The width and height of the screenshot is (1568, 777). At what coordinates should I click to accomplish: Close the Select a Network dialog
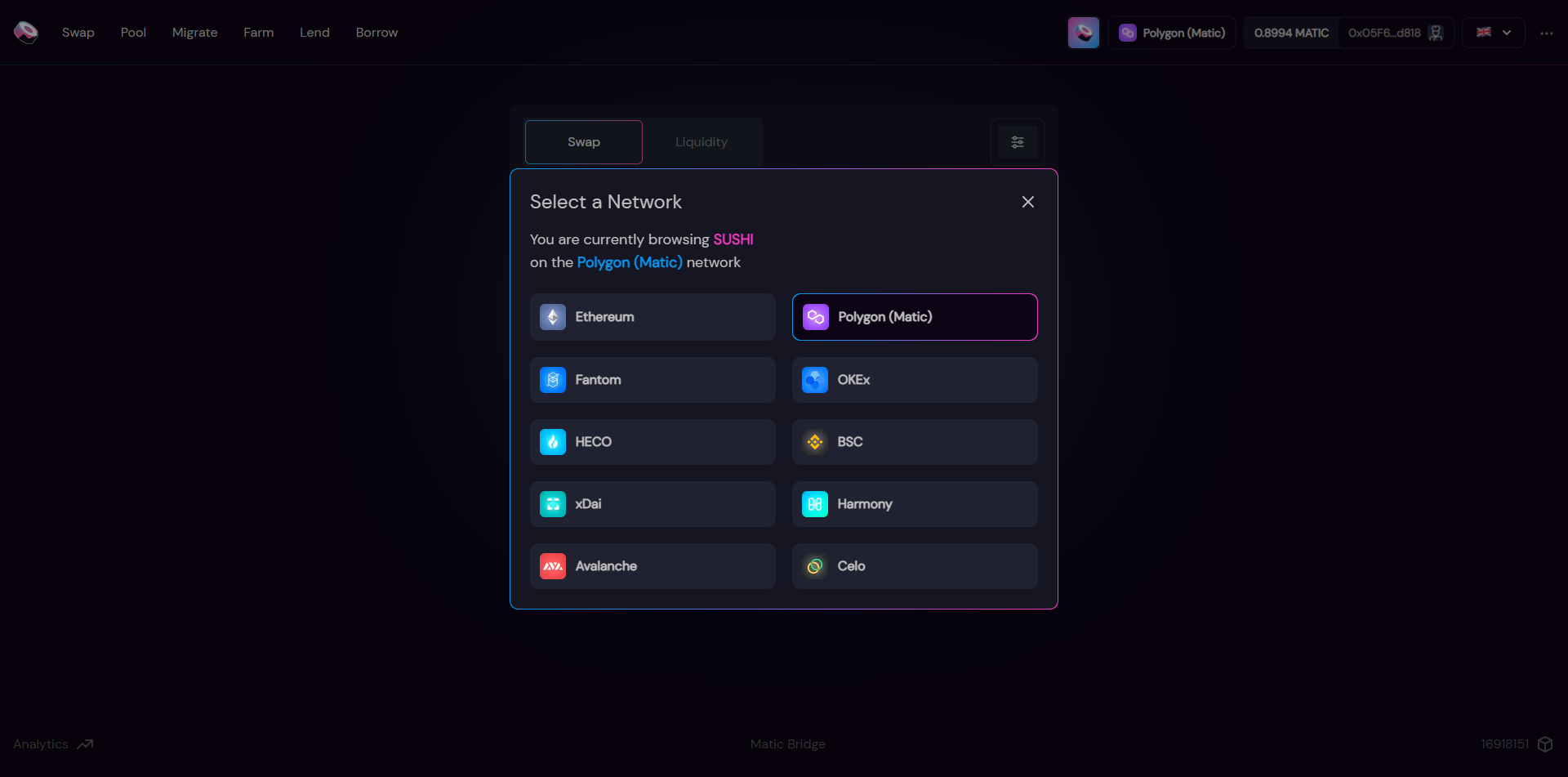1028,202
